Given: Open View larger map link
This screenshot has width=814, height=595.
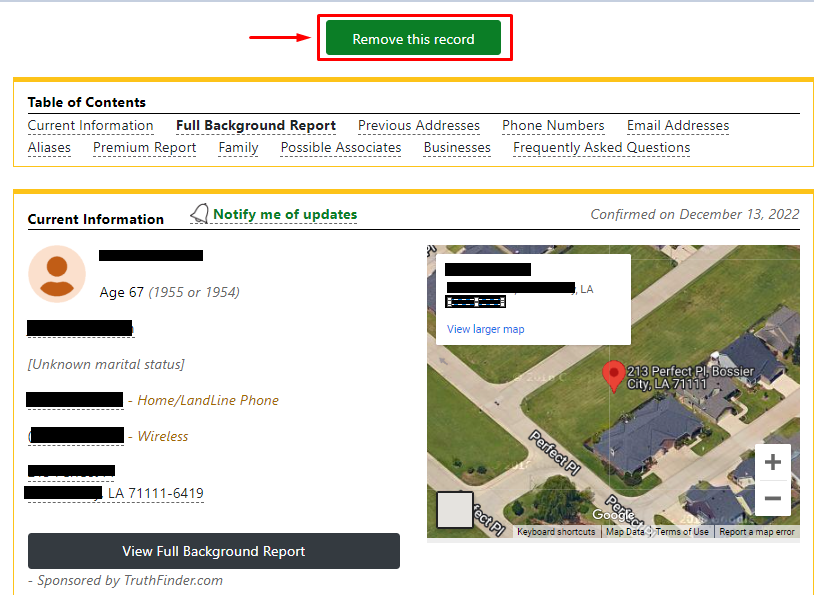Looking at the screenshot, I should click(x=485, y=328).
